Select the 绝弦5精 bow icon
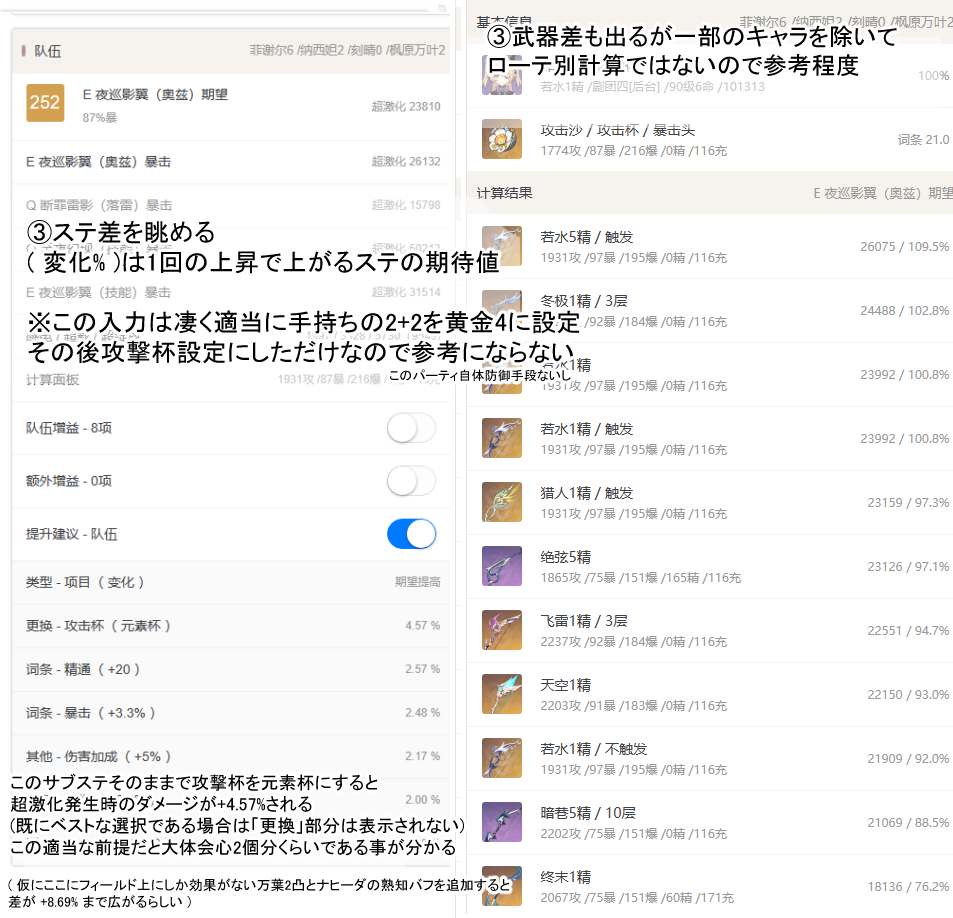 [501, 566]
